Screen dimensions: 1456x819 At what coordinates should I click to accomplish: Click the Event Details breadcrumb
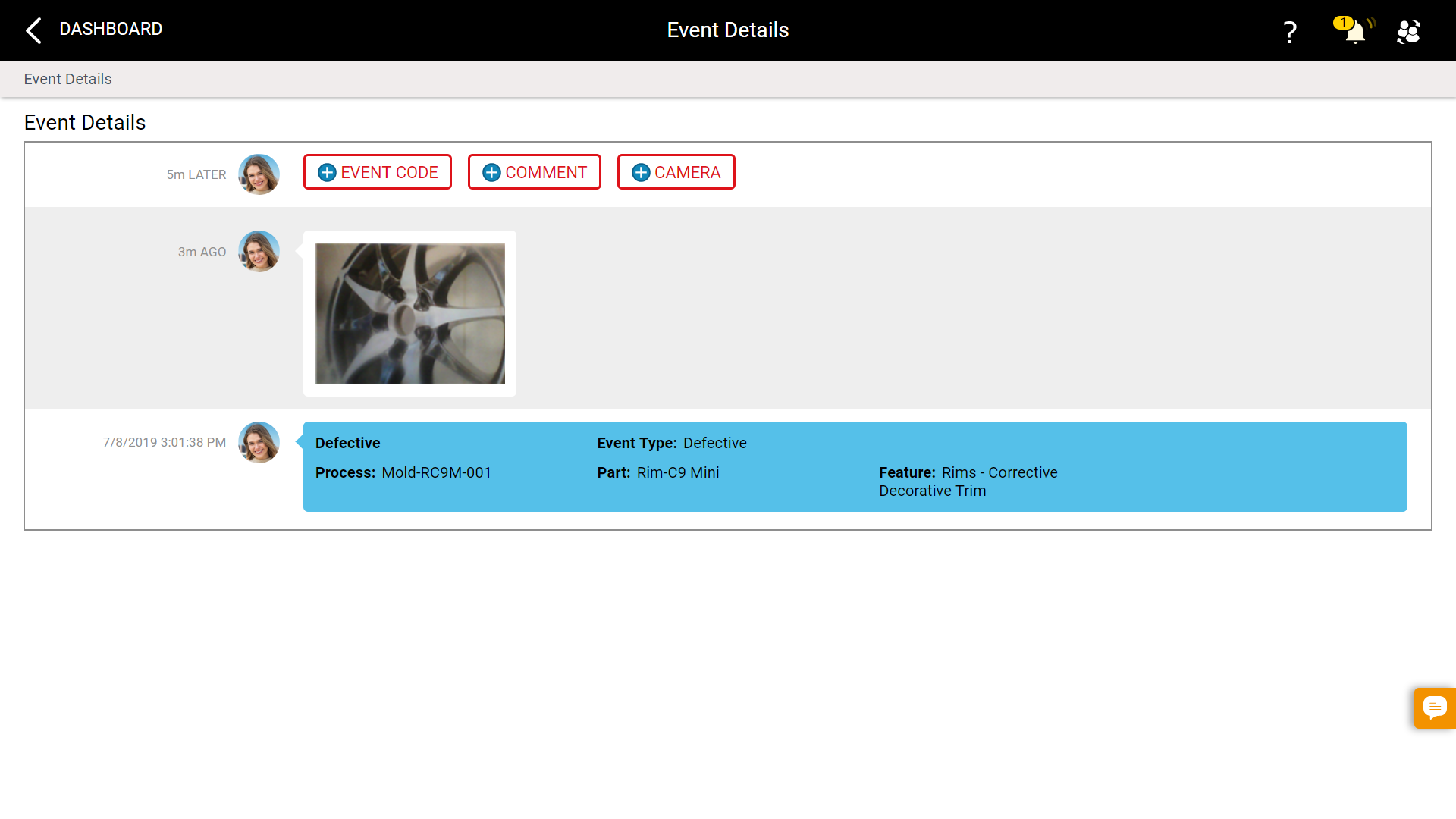click(67, 79)
